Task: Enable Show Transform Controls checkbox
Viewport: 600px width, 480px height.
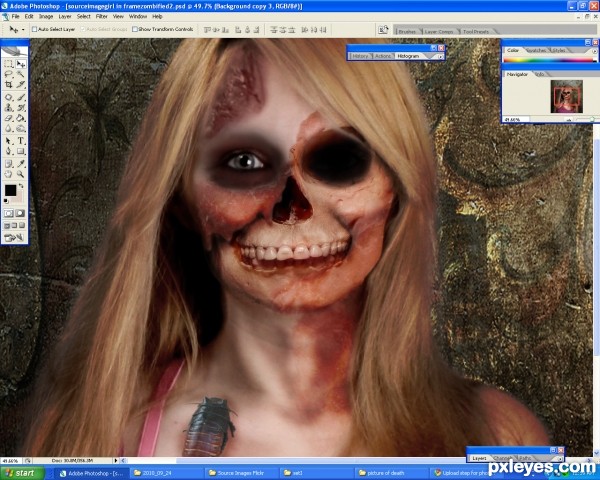Action: click(135, 29)
